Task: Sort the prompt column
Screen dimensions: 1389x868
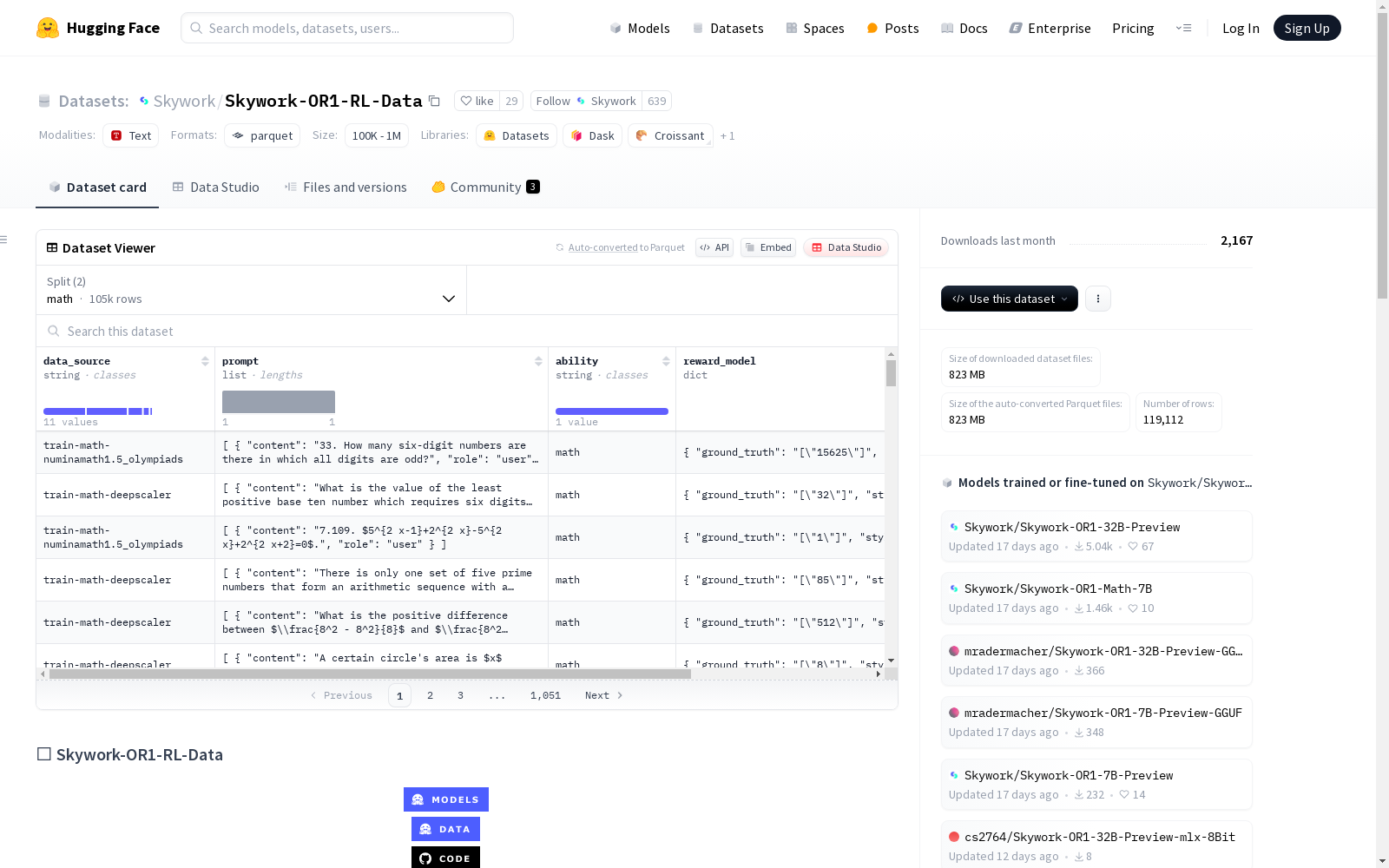Action: coord(538,361)
